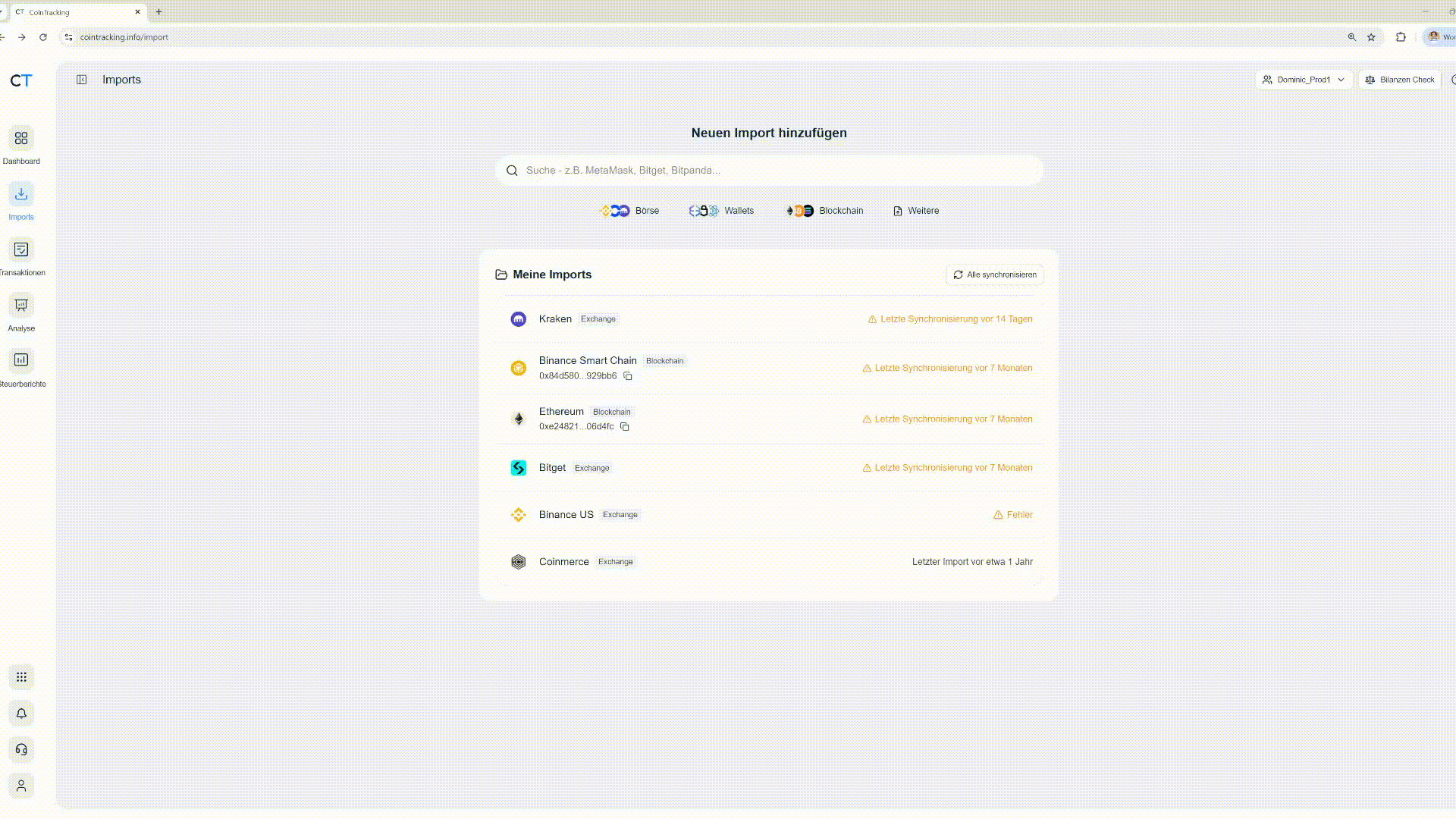Open notifications bell icon

[x=21, y=714]
